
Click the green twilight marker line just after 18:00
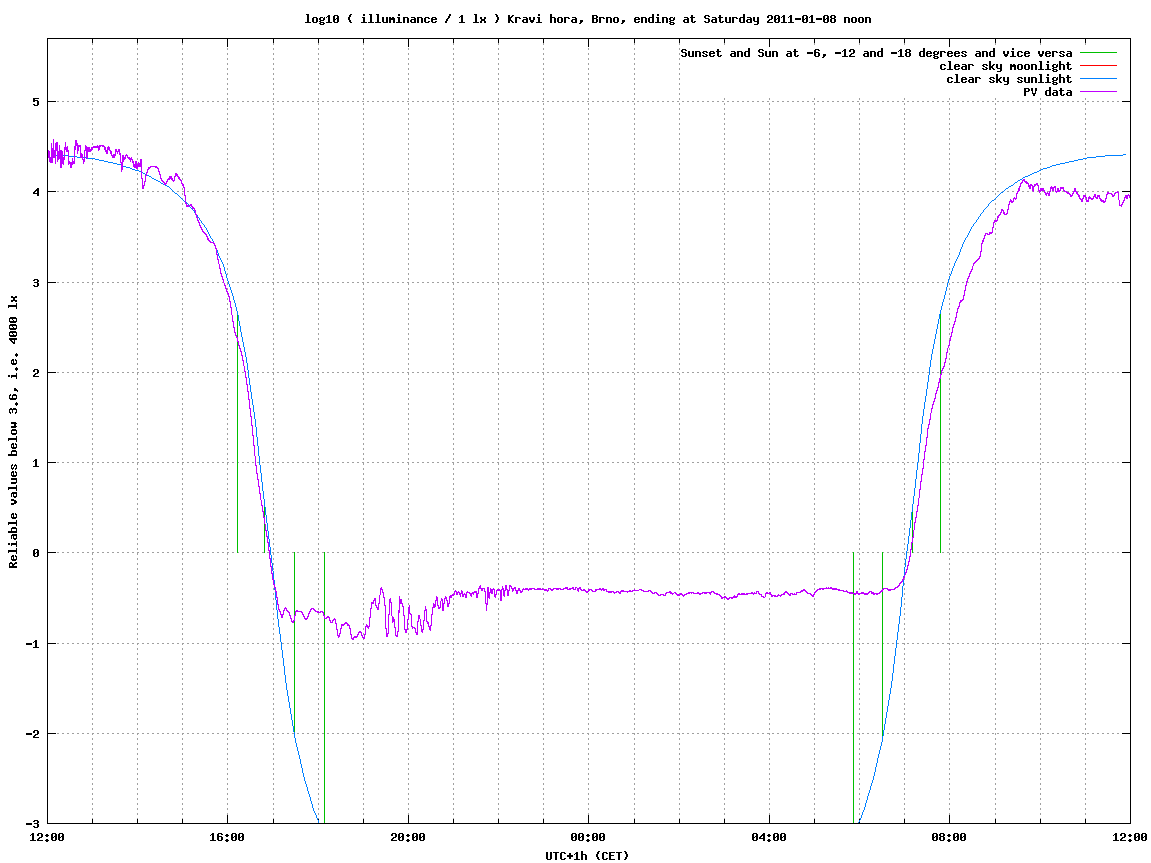(324, 688)
